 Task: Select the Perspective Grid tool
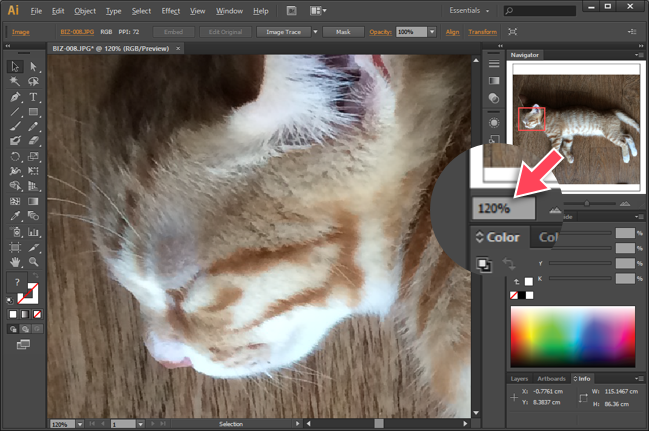[x=34, y=186]
